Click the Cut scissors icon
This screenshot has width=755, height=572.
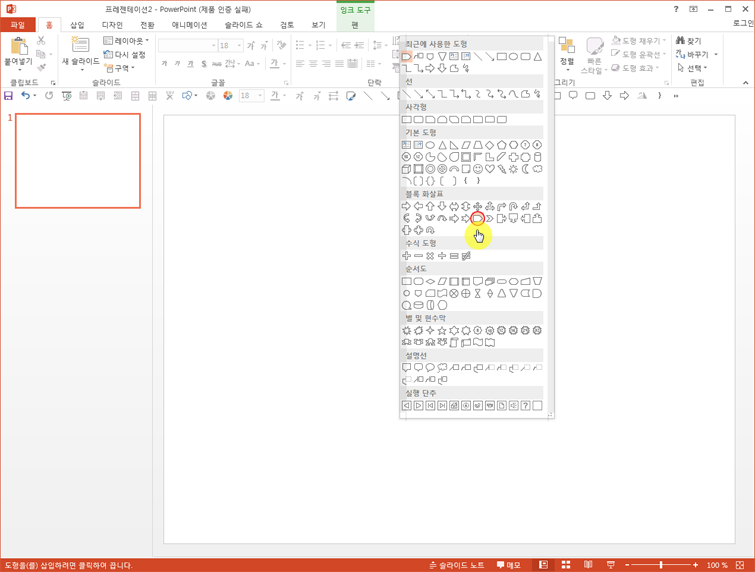(x=41, y=40)
